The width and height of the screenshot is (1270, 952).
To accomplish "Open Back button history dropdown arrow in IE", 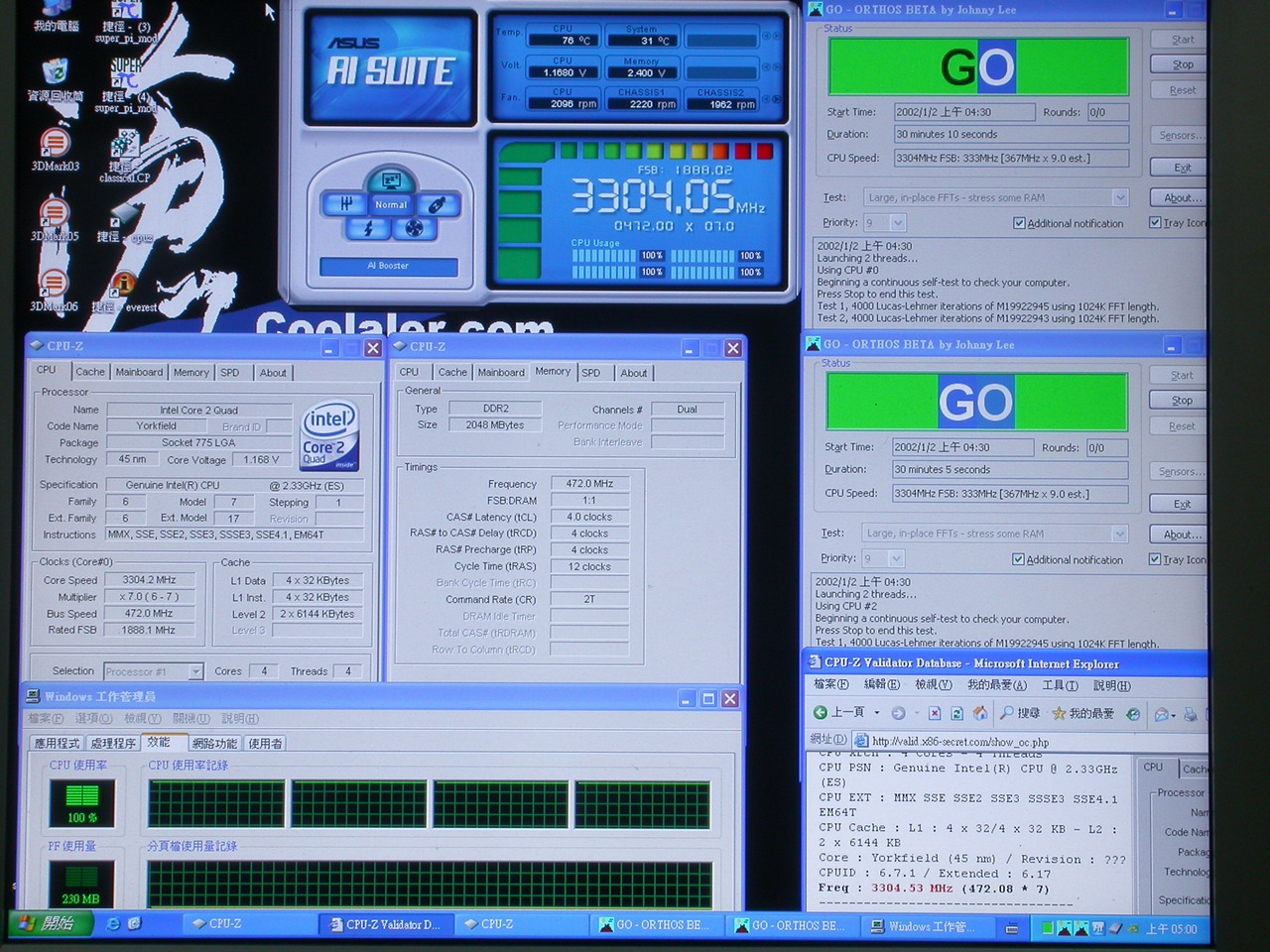I will pos(876,713).
